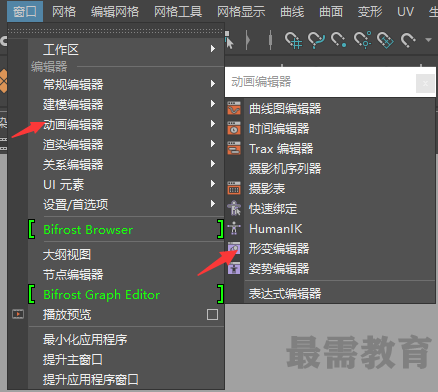
Task: Open the 网格显示 menu
Action: tap(241, 12)
